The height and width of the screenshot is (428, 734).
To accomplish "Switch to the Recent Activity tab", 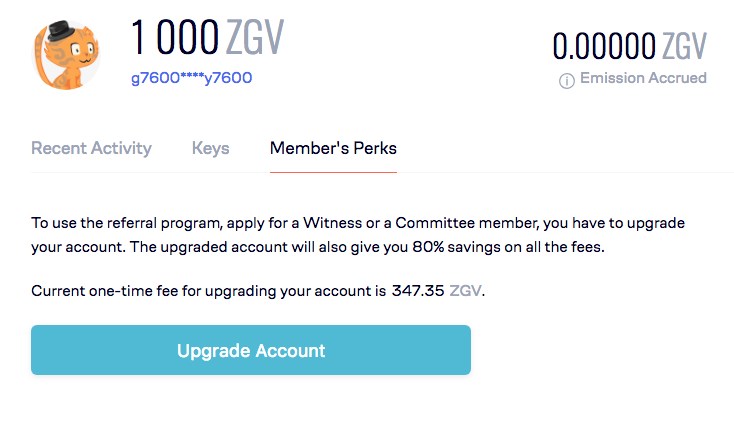I will click(x=91, y=148).
